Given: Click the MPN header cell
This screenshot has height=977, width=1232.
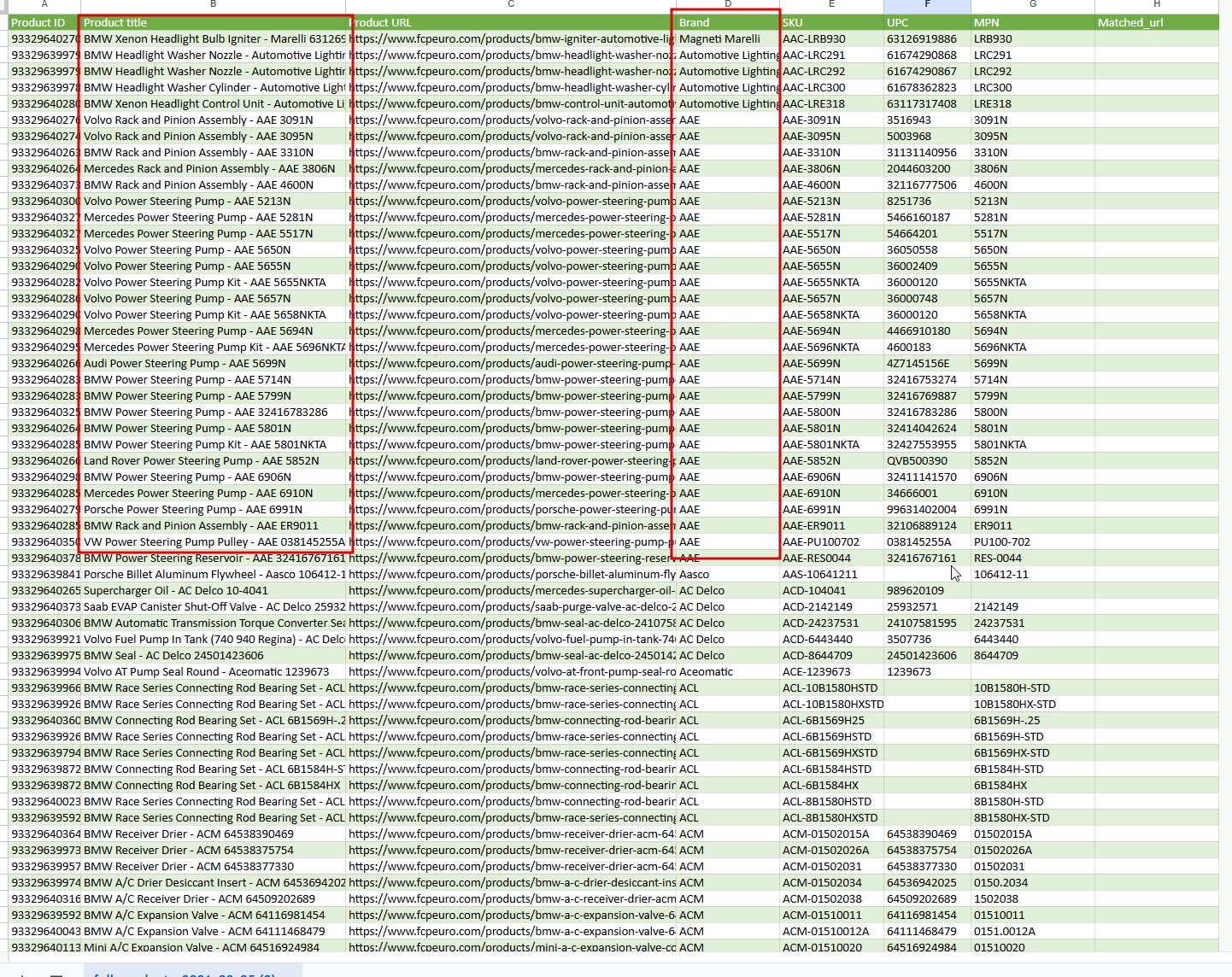Looking at the screenshot, I should (x=1033, y=22).
